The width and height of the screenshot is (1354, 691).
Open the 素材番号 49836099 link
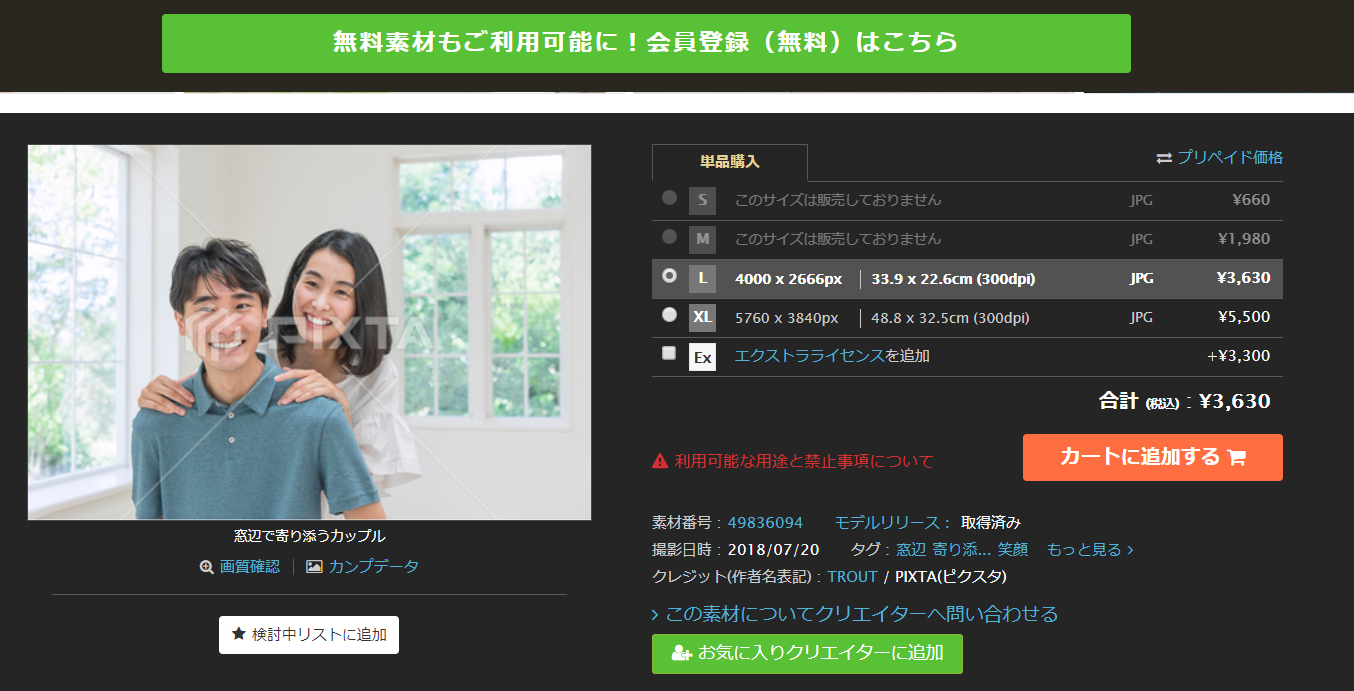[765, 523]
